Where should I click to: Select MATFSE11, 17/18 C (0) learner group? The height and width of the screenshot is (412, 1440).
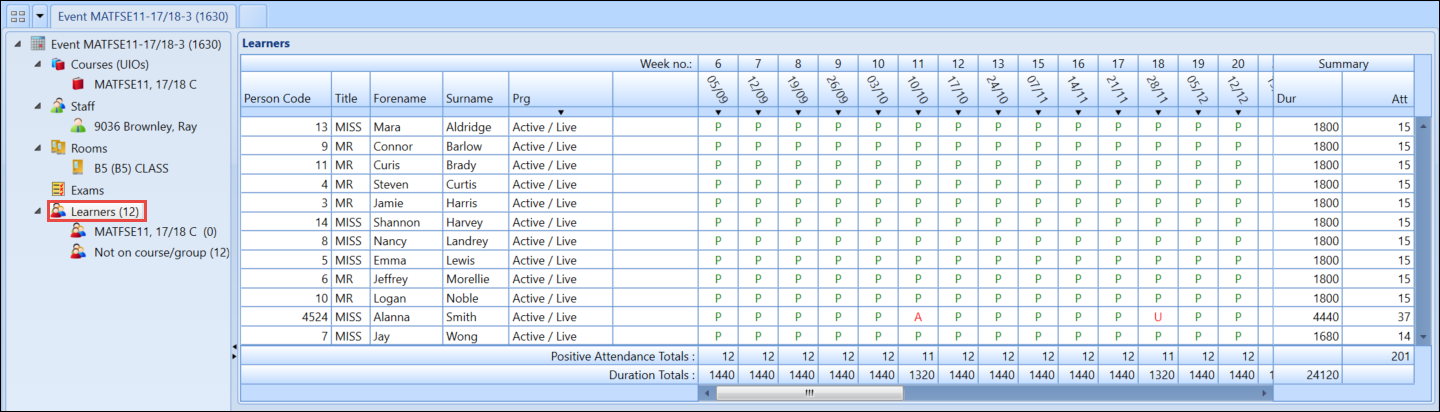(x=155, y=232)
